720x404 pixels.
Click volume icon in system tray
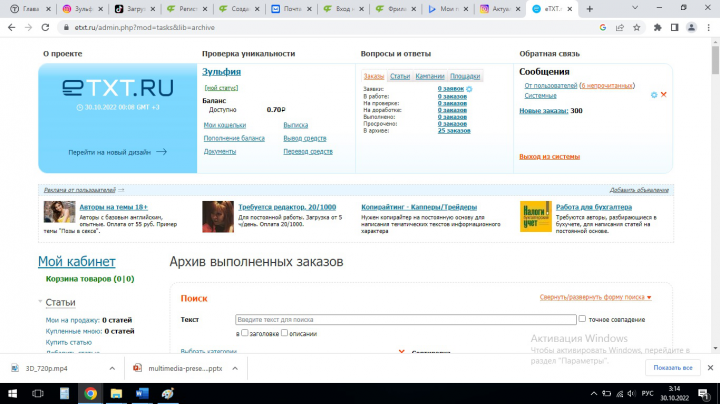pos(631,393)
